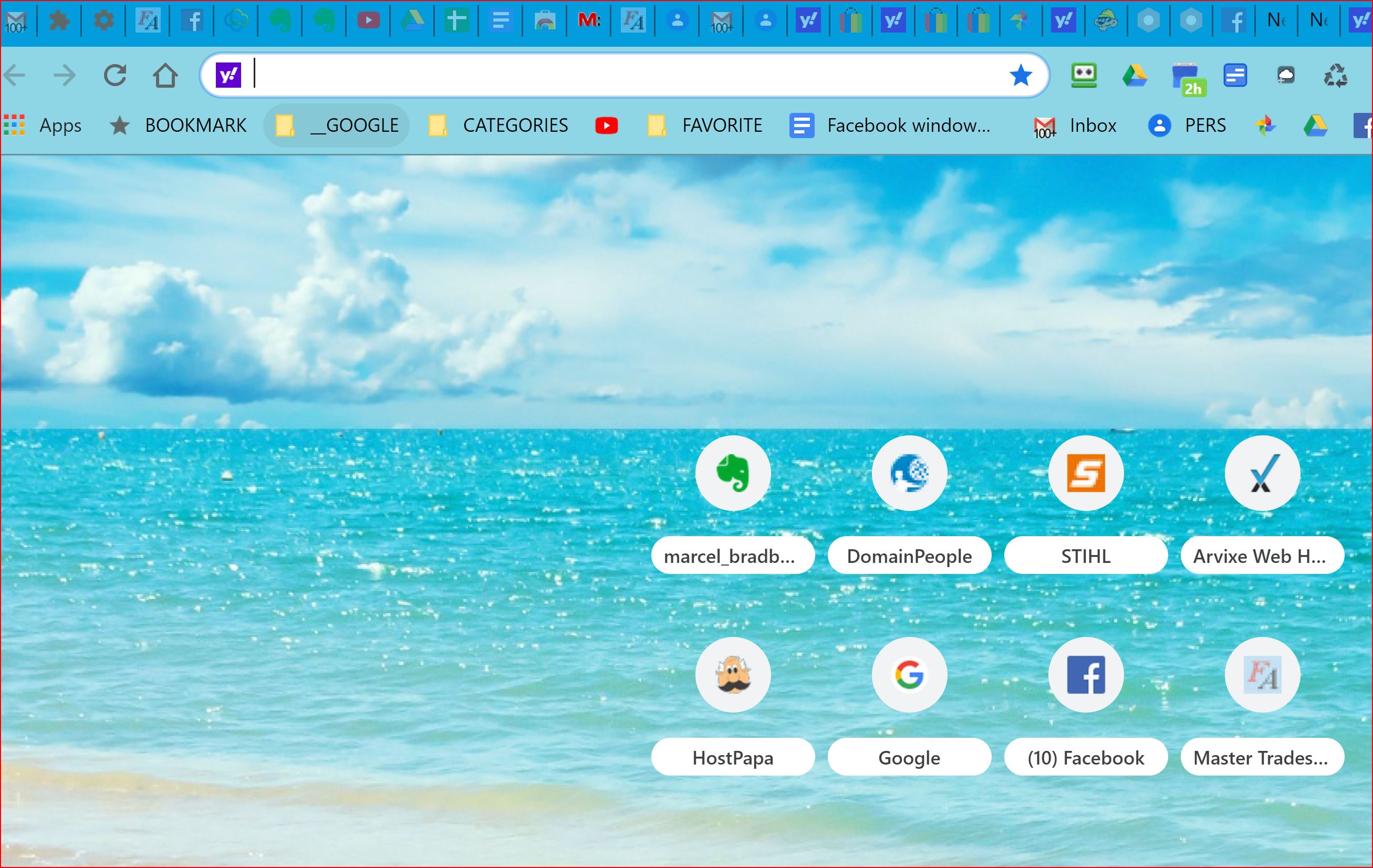Screen dimensions: 1373x868
Task: Open the DomainPeople shortcut tile
Action: pyautogui.click(x=909, y=473)
